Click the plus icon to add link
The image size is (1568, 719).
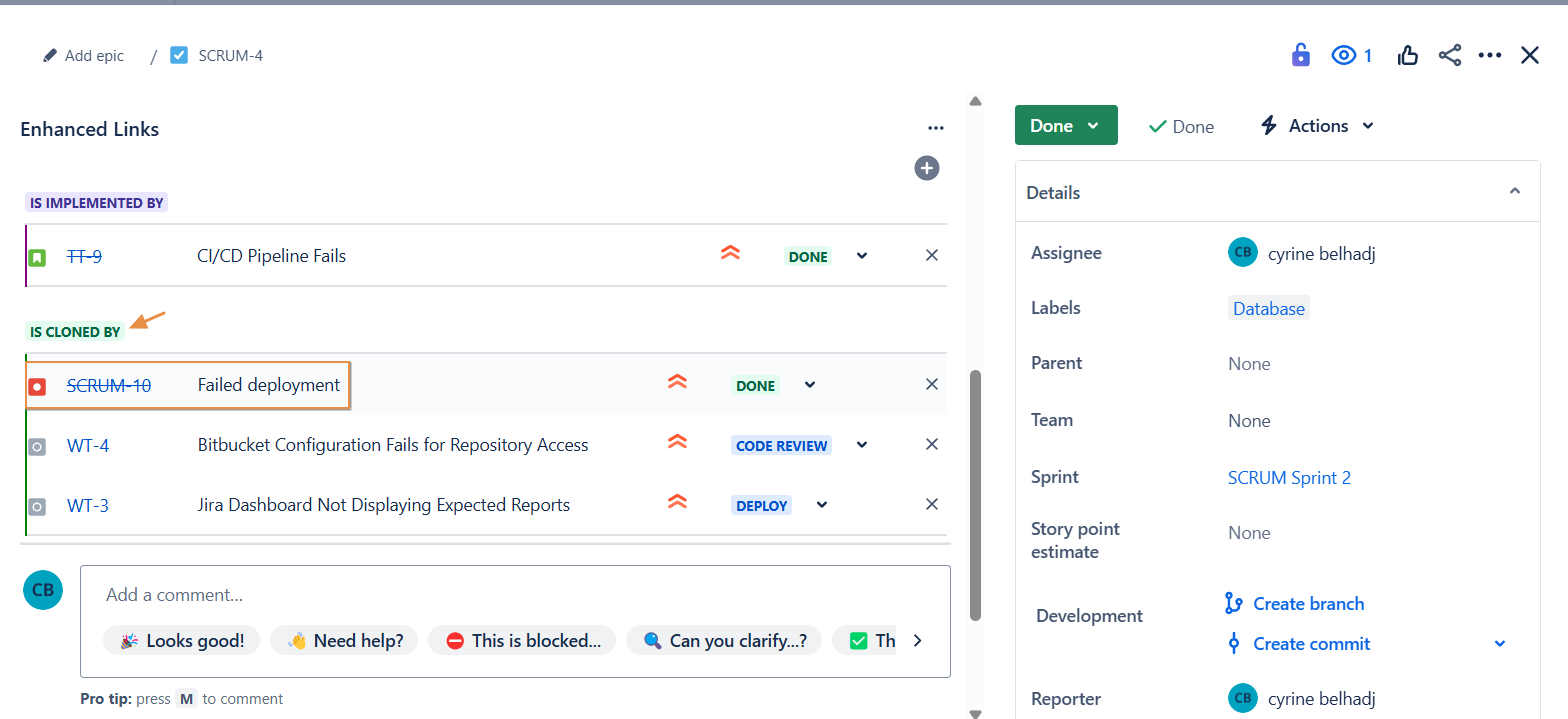(x=927, y=168)
